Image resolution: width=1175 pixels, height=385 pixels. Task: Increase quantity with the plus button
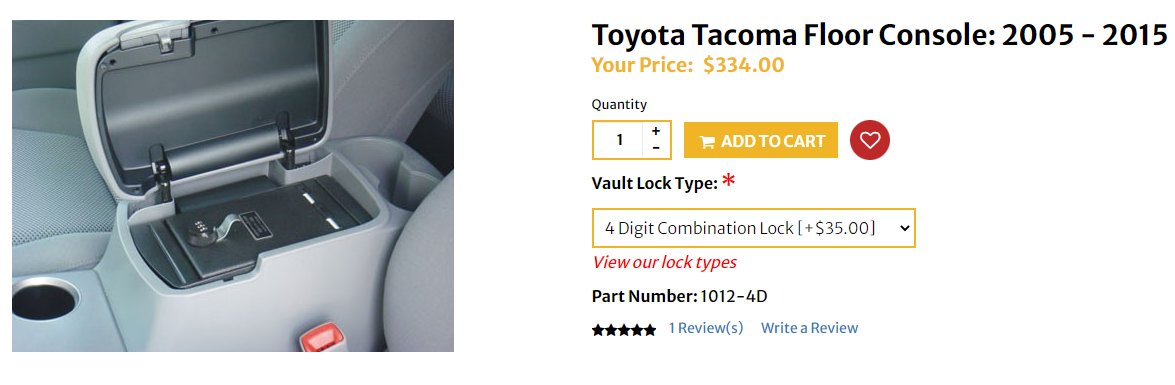point(656,131)
